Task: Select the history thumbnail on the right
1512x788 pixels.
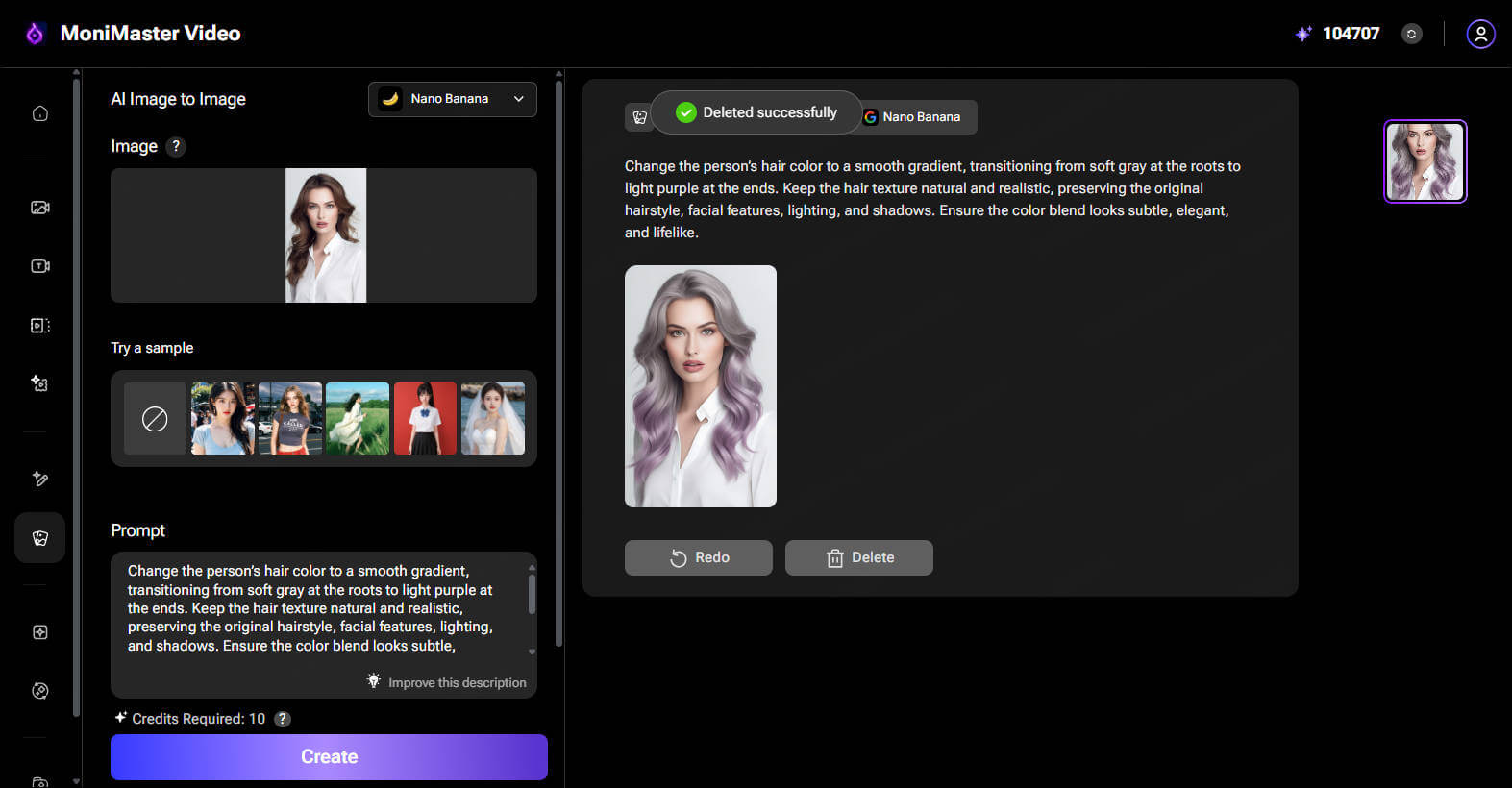Action: coord(1425,161)
